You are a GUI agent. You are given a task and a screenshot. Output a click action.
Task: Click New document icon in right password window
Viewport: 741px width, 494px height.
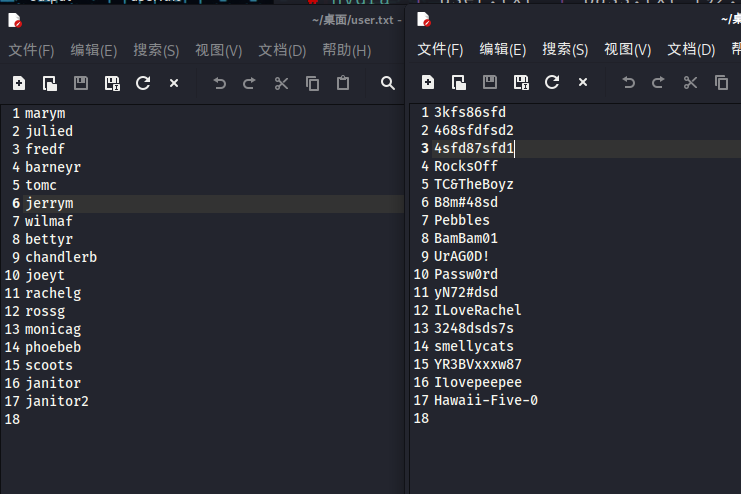(x=428, y=83)
